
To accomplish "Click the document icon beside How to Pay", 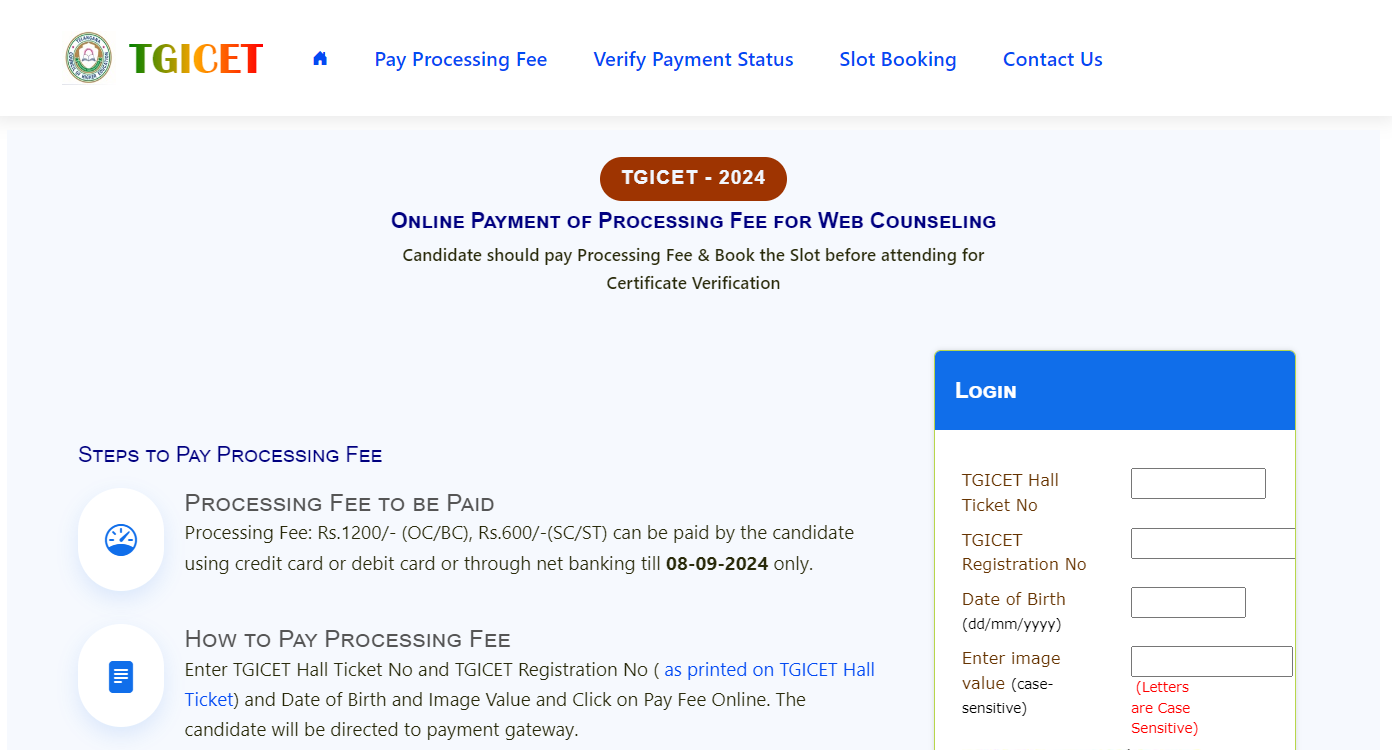I will (x=121, y=677).
